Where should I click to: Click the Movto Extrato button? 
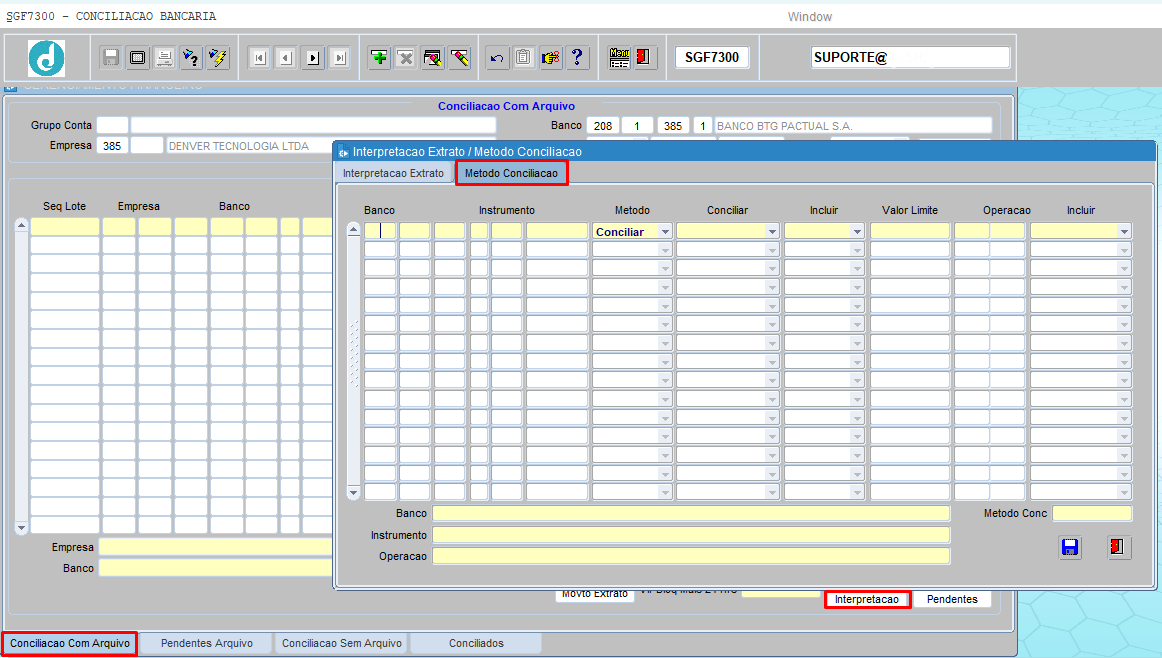(x=595, y=595)
